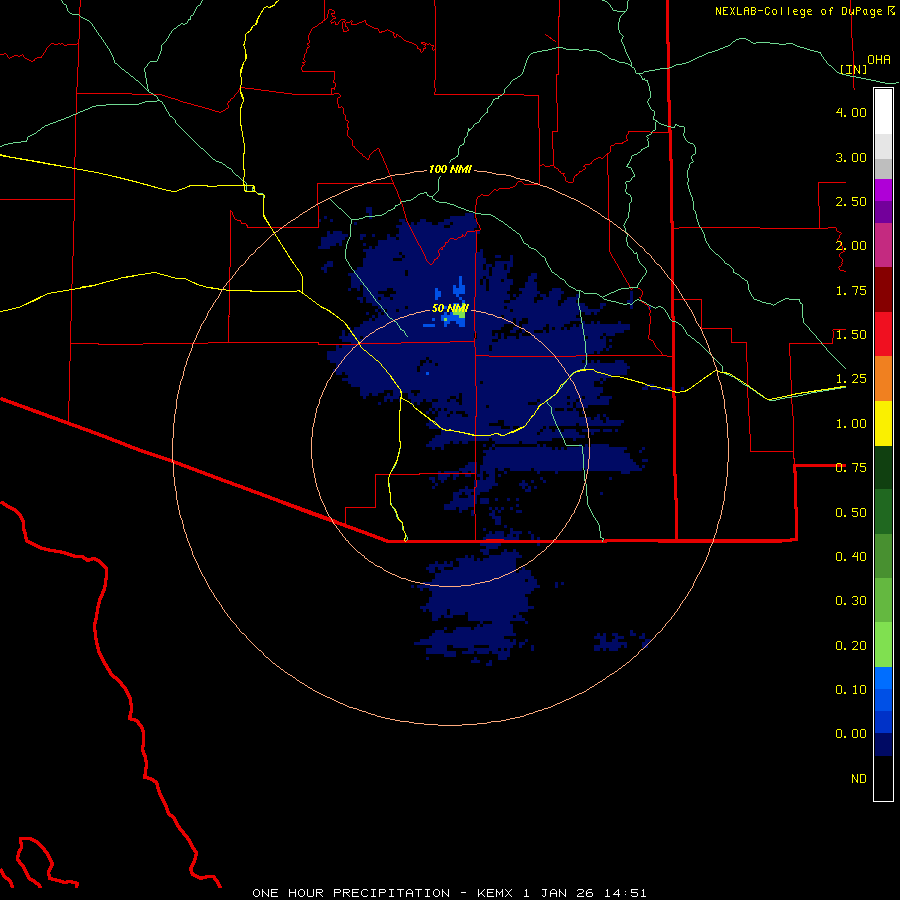Click the 100 NMI range ring label
The height and width of the screenshot is (900, 900).
click(451, 169)
